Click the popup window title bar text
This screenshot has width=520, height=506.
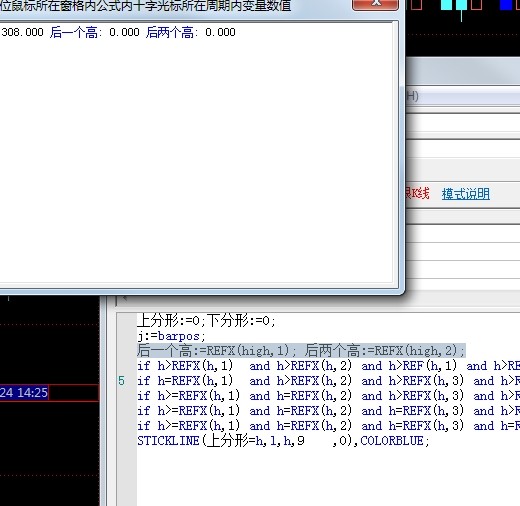(146, 6)
